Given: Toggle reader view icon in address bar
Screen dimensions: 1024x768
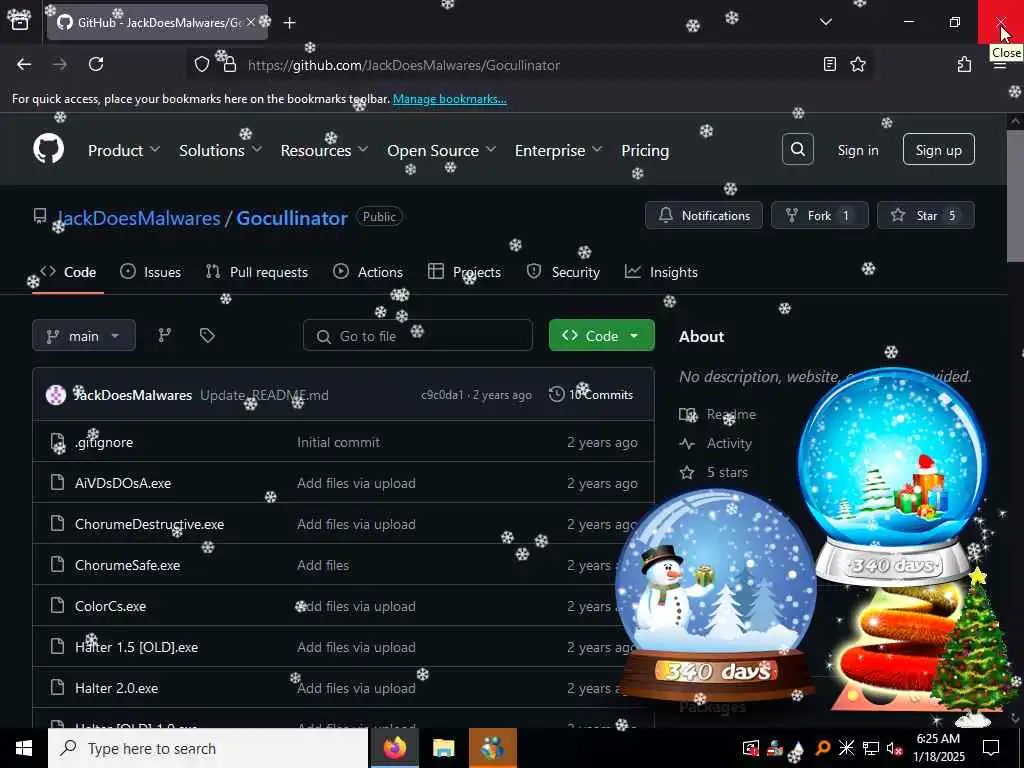Looking at the screenshot, I should click(829, 64).
